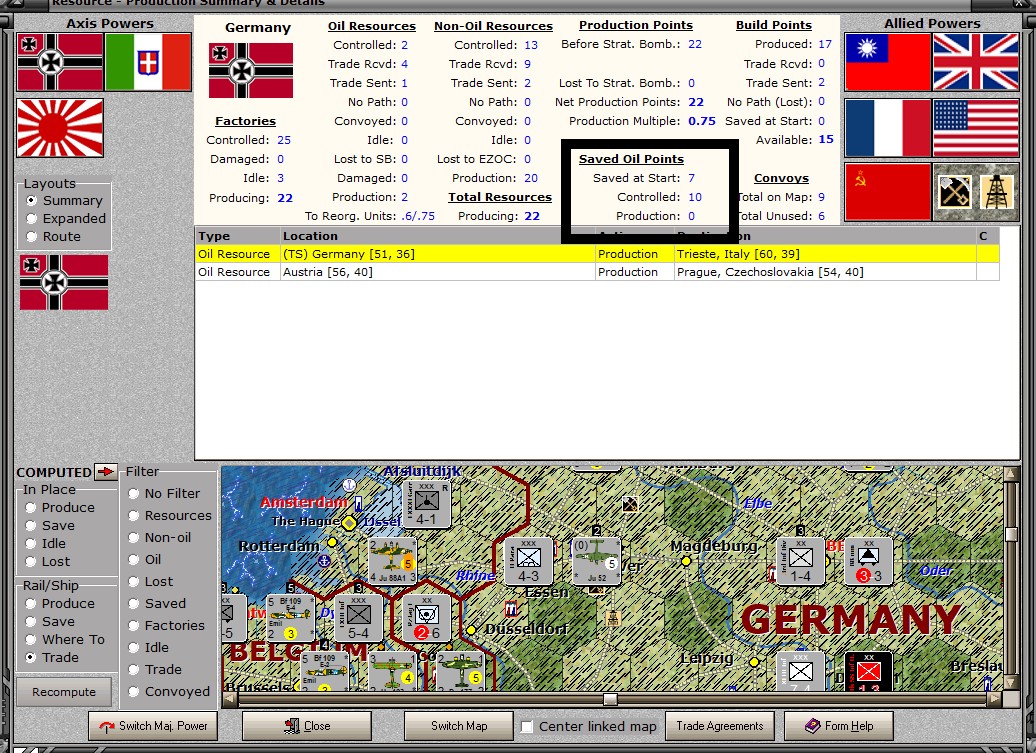
Task: Select the Rail/Ship Trade option
Action: (30, 657)
